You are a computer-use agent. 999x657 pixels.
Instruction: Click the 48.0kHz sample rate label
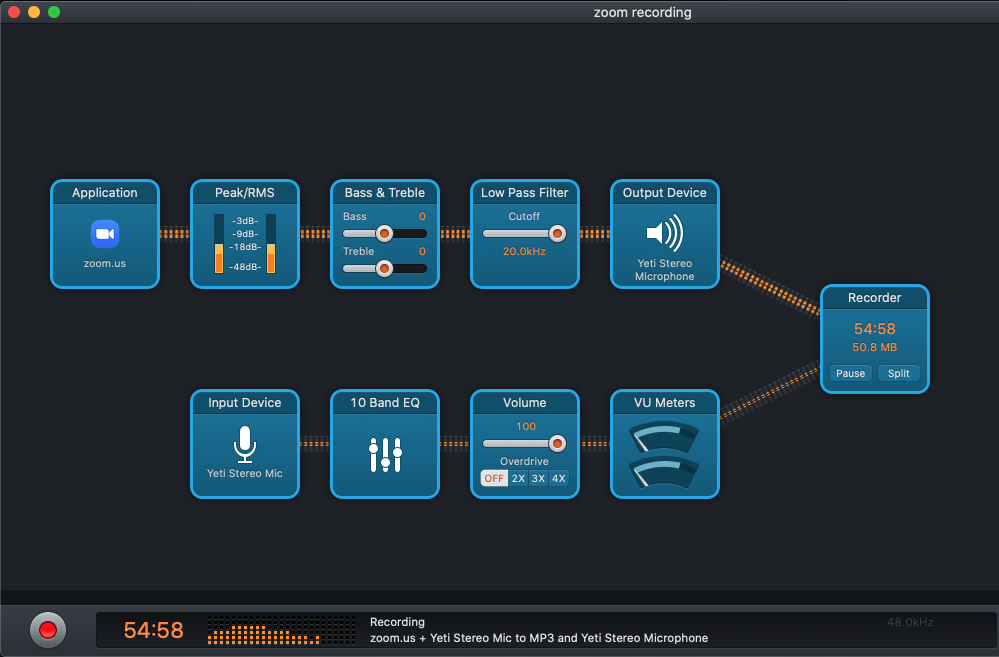910,622
